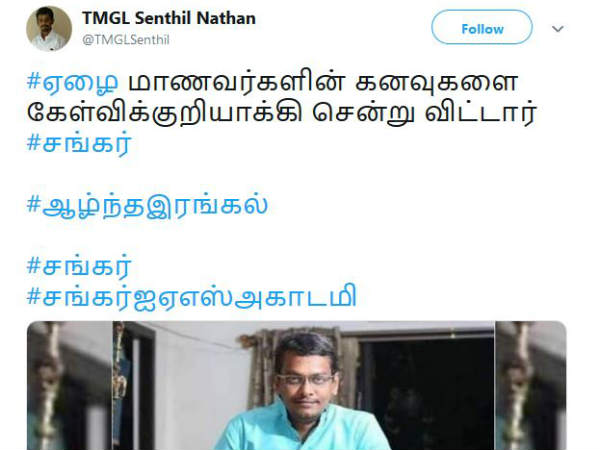This screenshot has width=600, height=450.
Task: Open the #ஆழ்ந்தஇரங்கல் hashtag
Action: 147,205
